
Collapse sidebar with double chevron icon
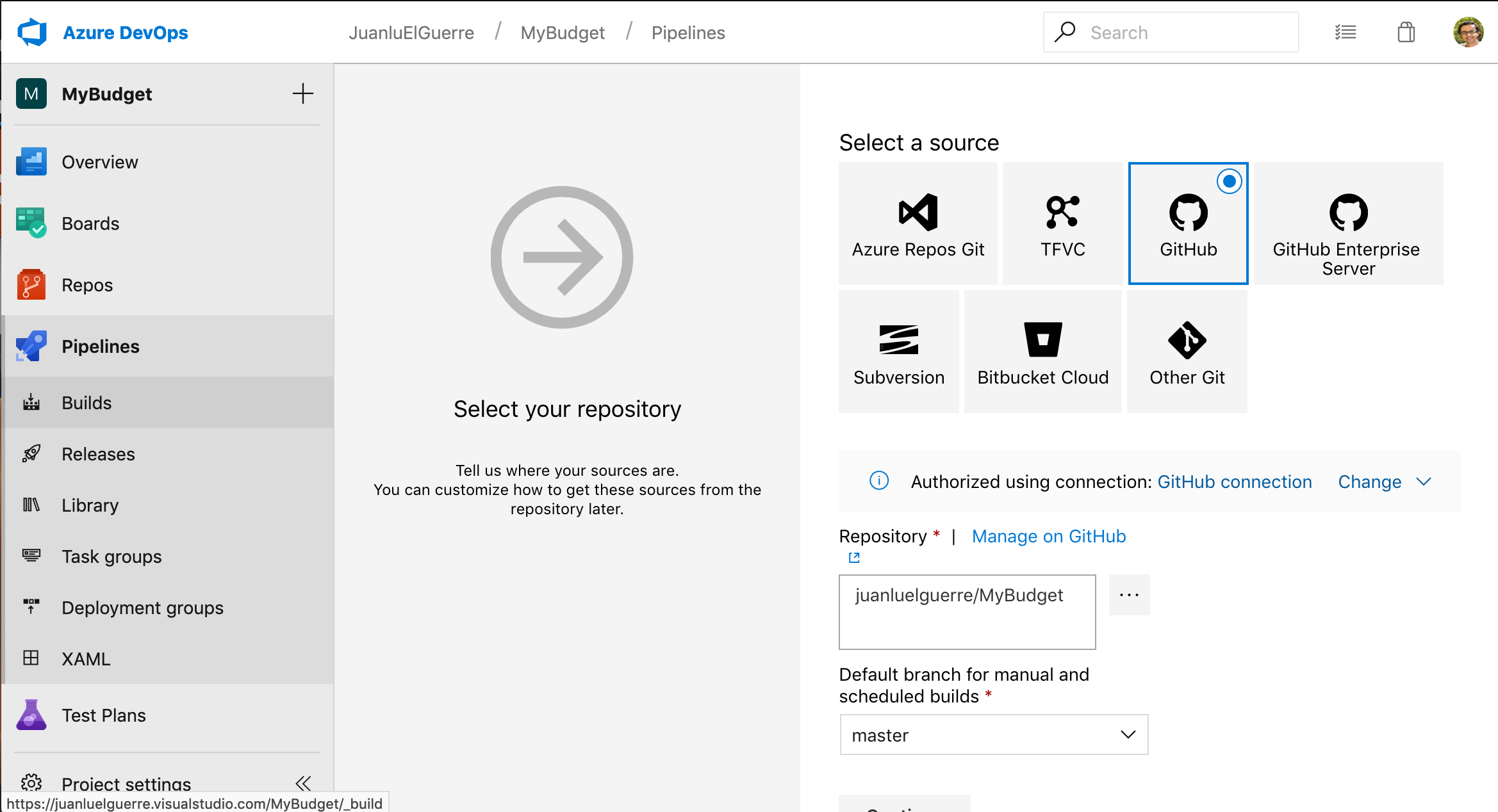pyautogui.click(x=303, y=783)
